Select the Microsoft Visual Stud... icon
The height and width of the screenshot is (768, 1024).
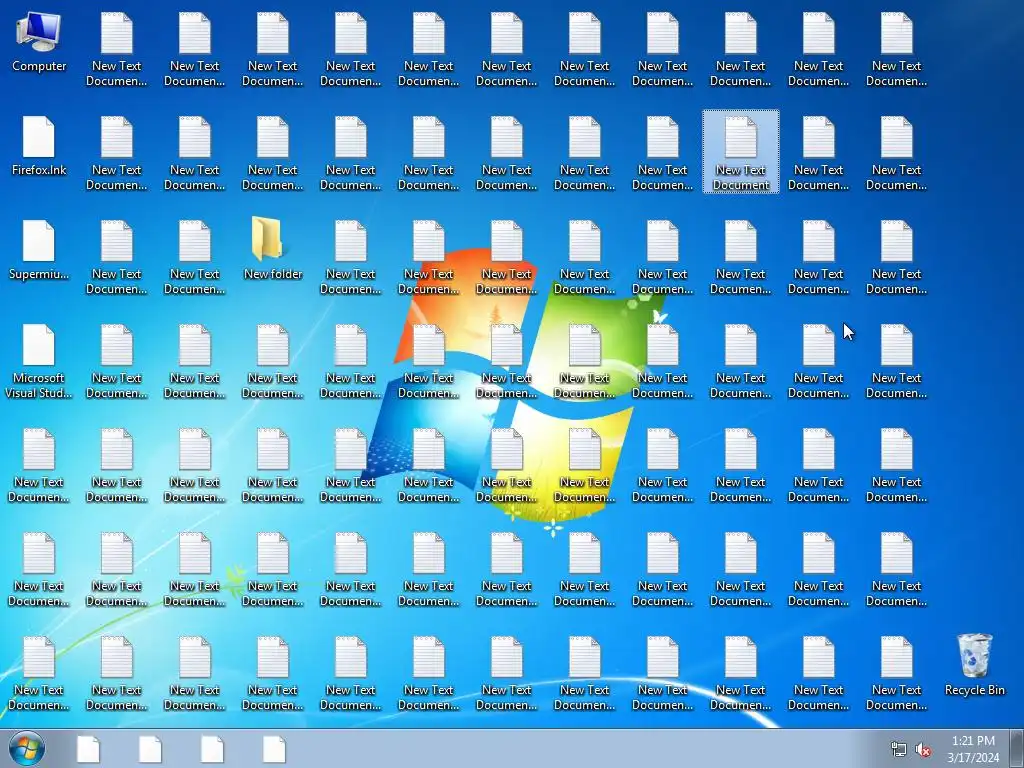(39, 362)
